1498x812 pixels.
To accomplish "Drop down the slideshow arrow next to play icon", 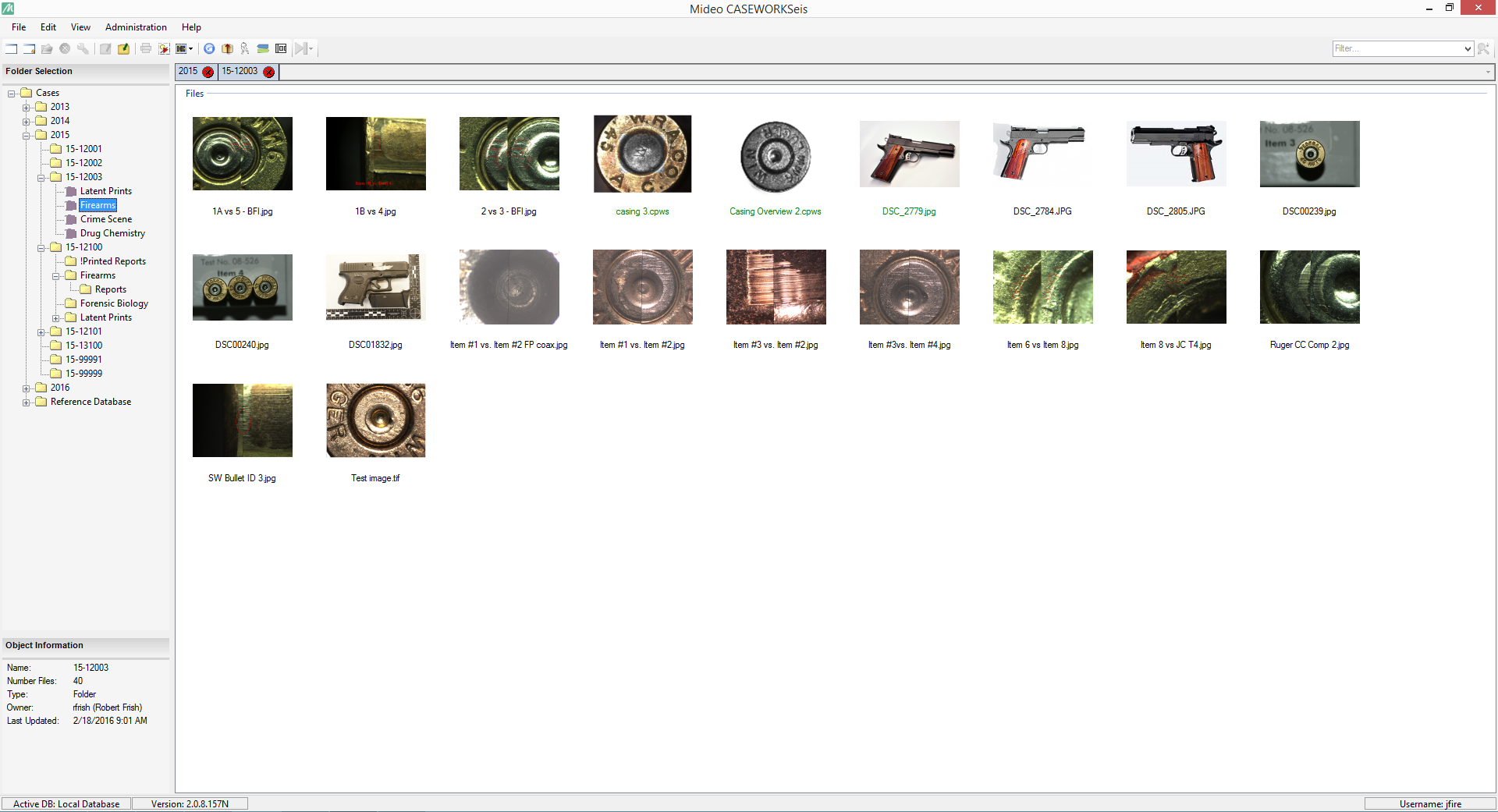I will [x=311, y=48].
